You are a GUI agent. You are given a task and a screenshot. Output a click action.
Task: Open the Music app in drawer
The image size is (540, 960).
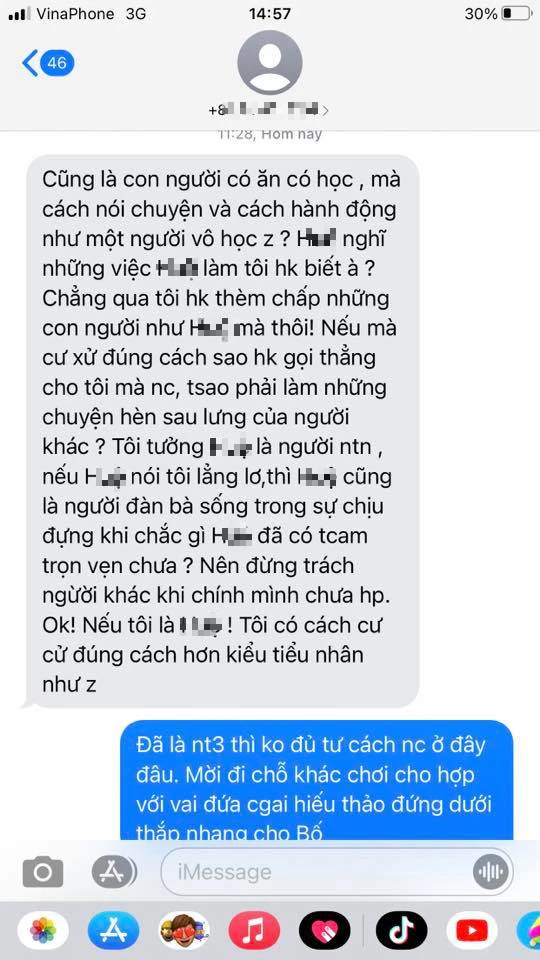point(254,931)
